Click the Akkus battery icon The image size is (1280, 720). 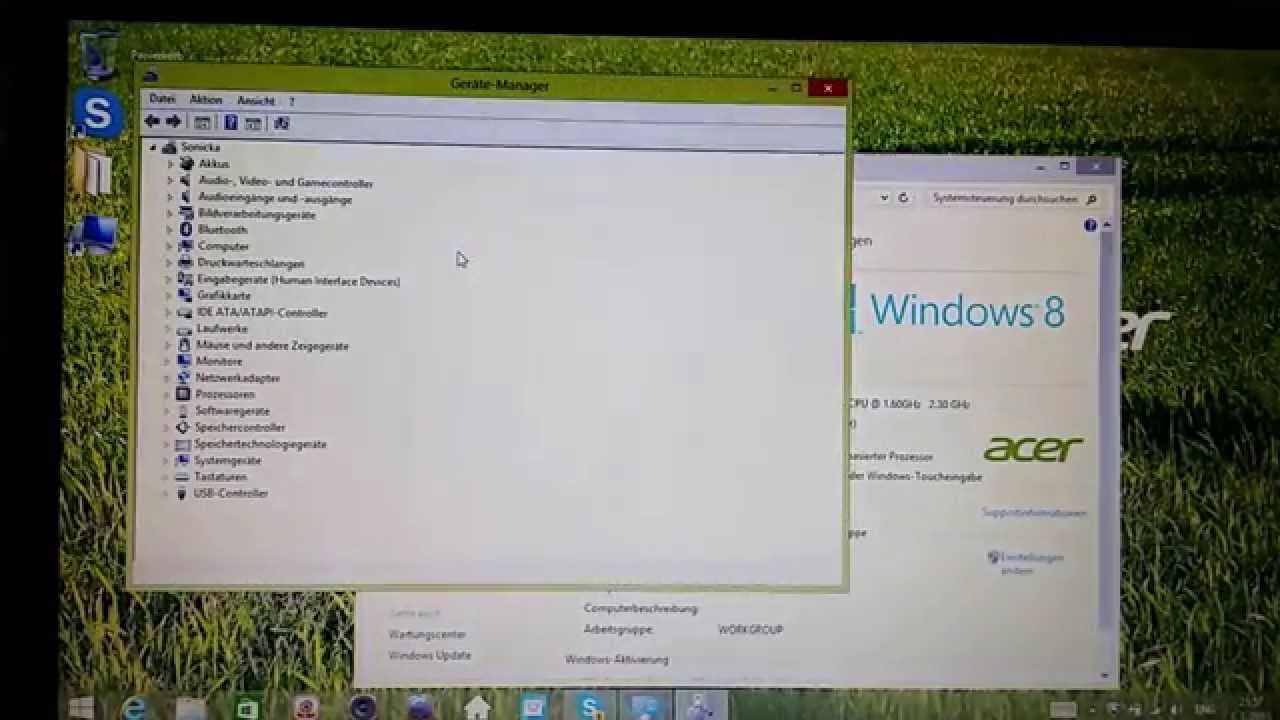[186, 163]
